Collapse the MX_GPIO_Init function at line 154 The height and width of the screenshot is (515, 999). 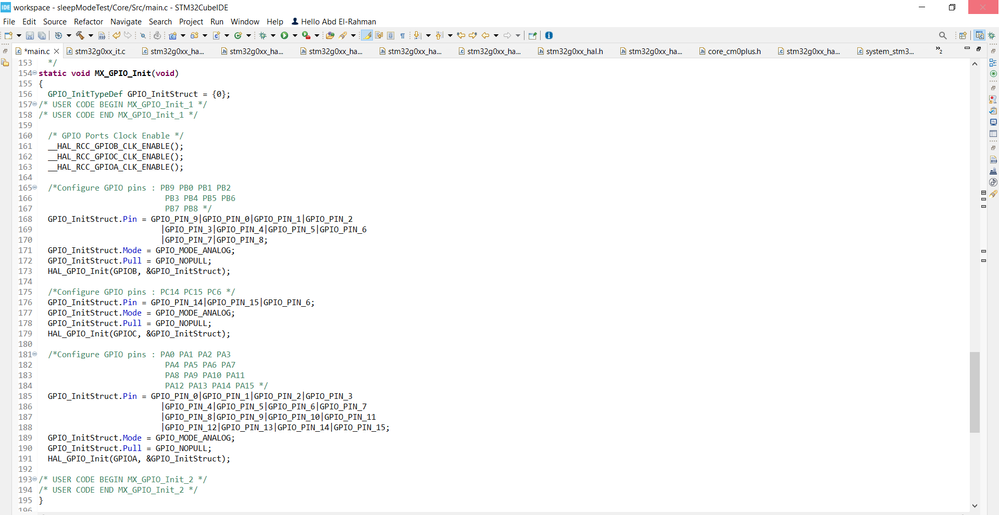[34, 73]
